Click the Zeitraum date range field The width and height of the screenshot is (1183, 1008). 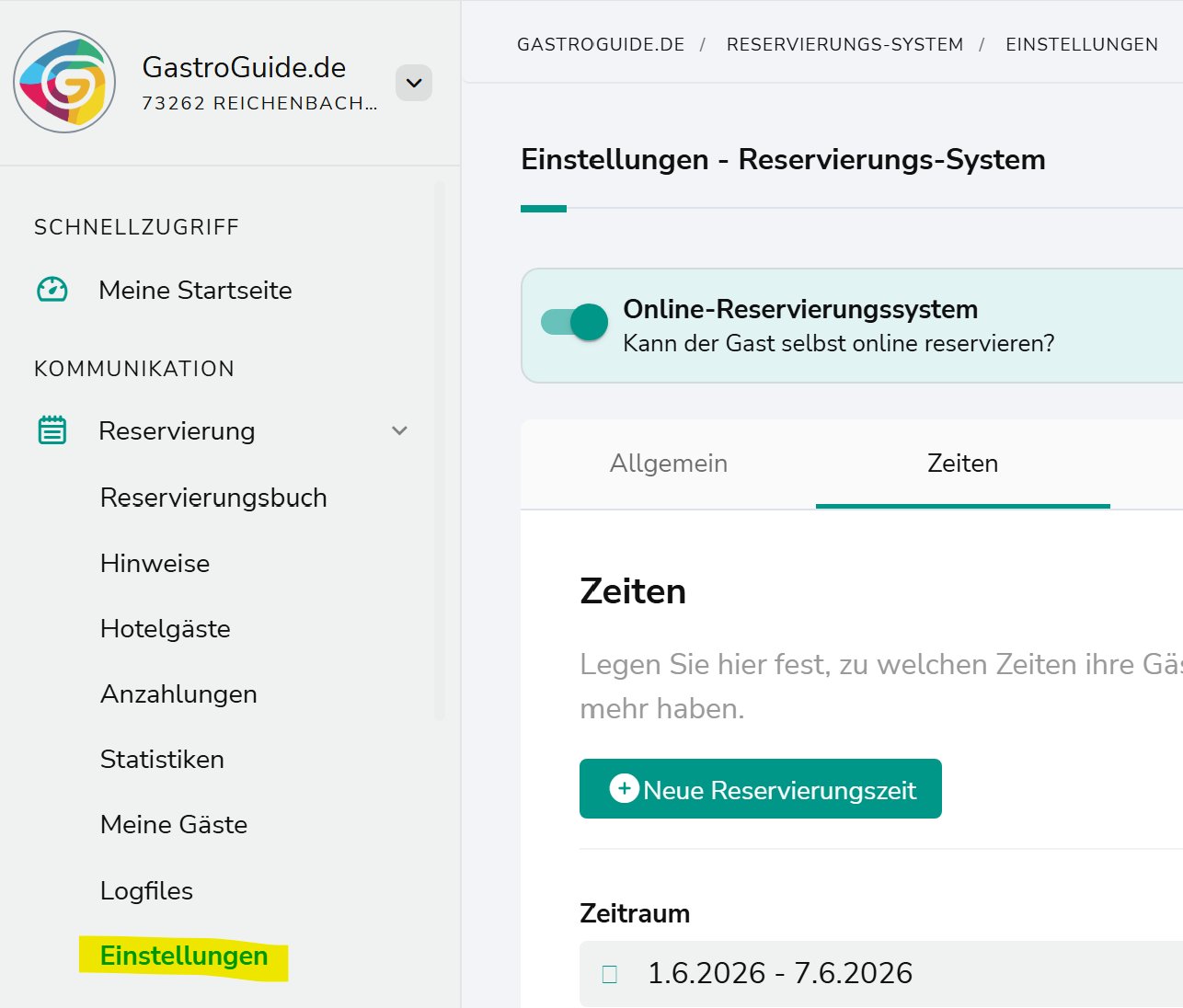pyautogui.click(x=881, y=973)
